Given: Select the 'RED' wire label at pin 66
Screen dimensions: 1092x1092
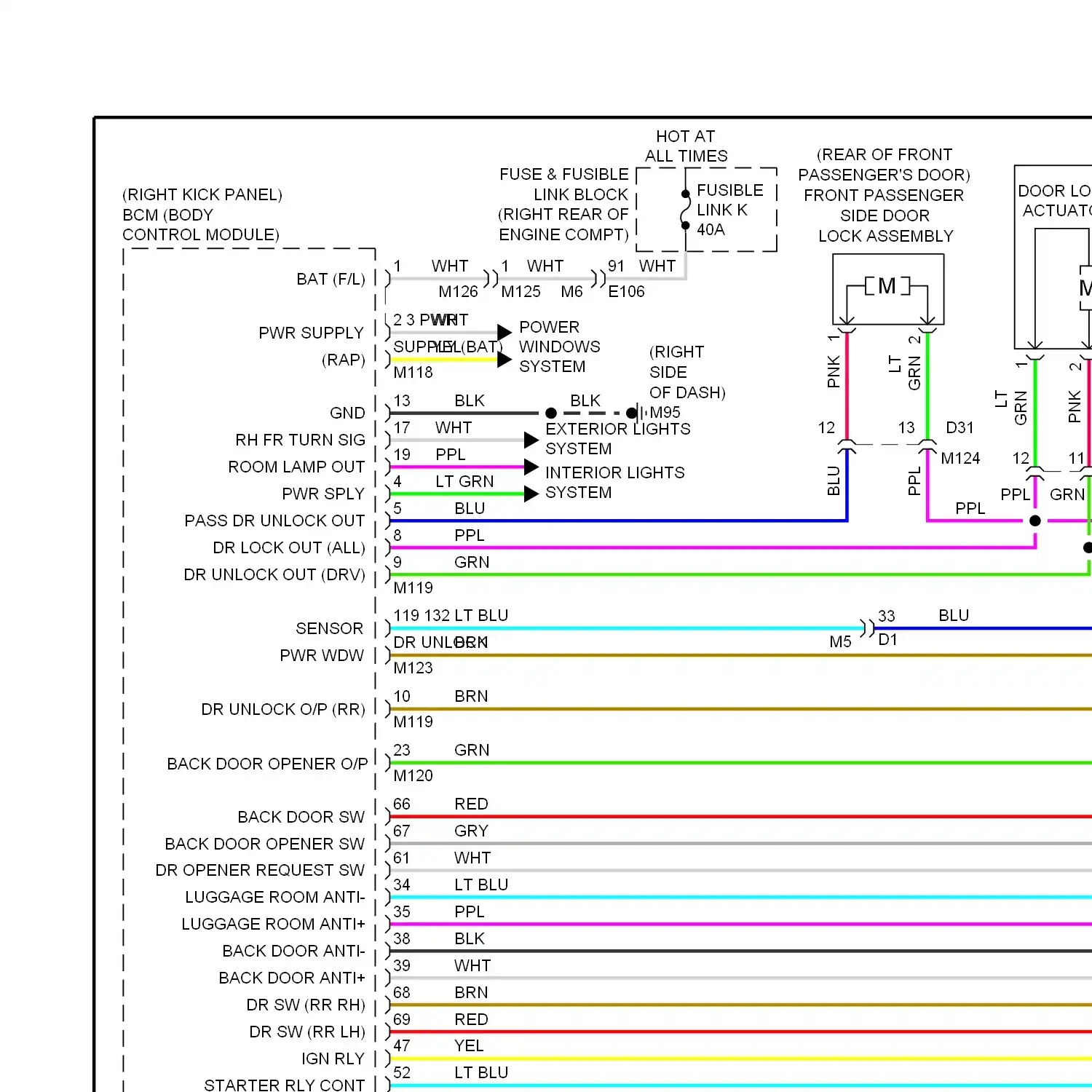Looking at the screenshot, I should 471,804.
